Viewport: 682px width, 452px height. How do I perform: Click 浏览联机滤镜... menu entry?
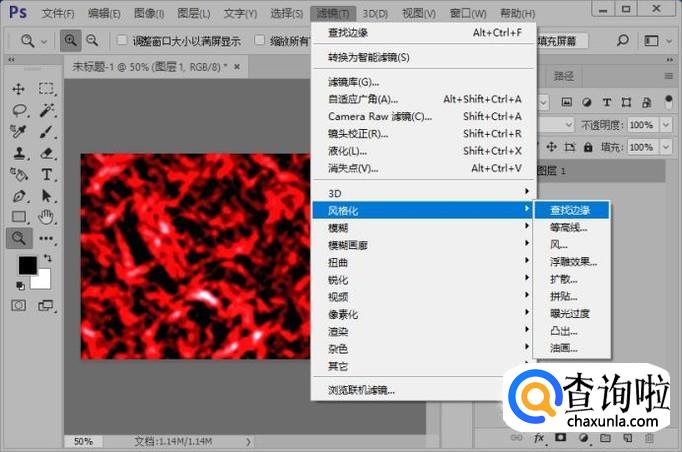coord(361,389)
